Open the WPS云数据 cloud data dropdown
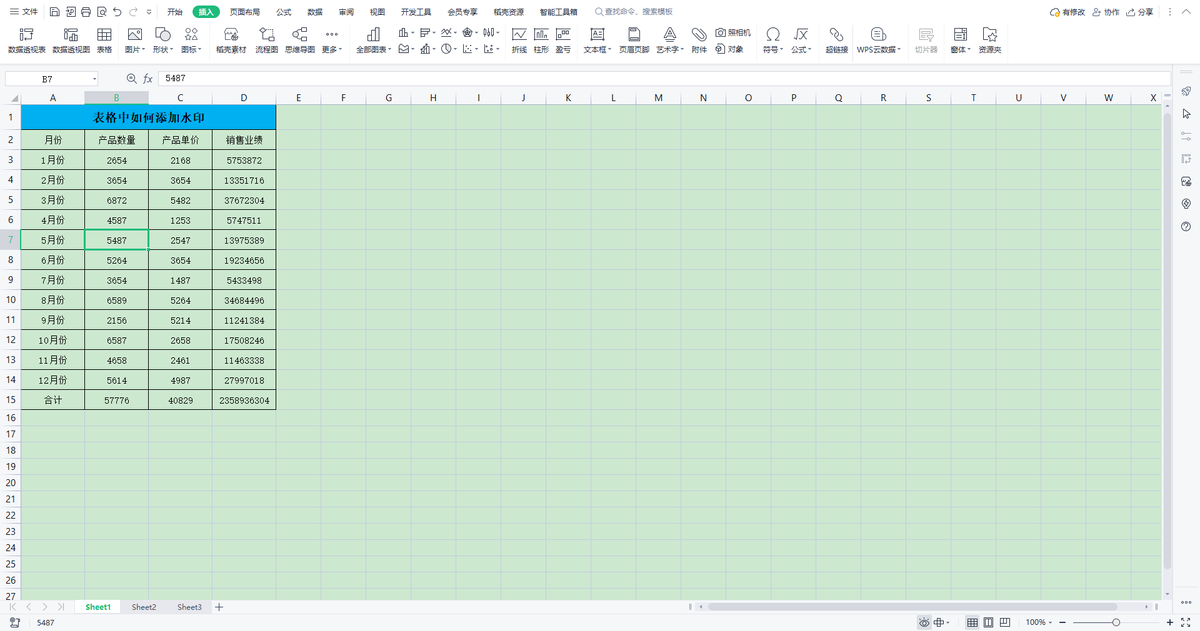The height and width of the screenshot is (631, 1200). (x=879, y=49)
